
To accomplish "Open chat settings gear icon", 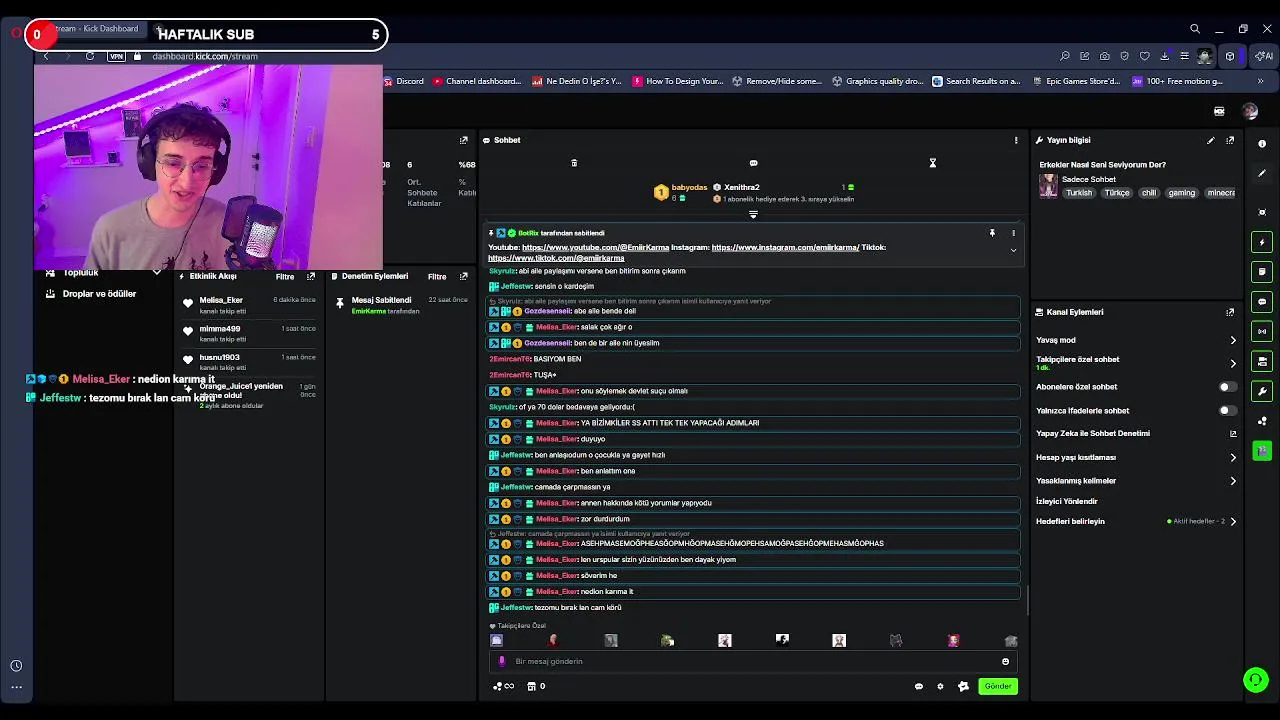I will pyautogui.click(x=940, y=686).
